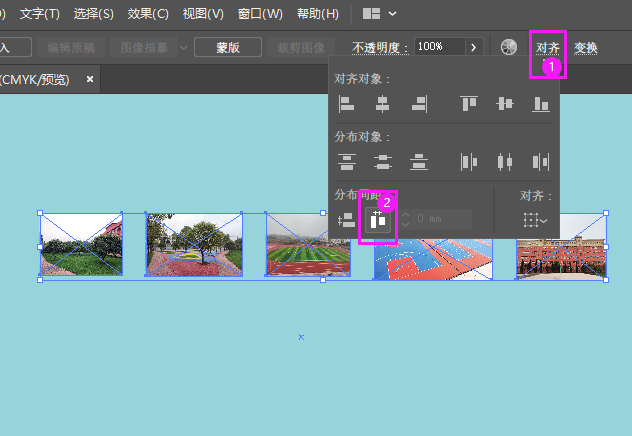Open the 视图(V) menu
This screenshot has width=632, height=436.
[203, 14]
